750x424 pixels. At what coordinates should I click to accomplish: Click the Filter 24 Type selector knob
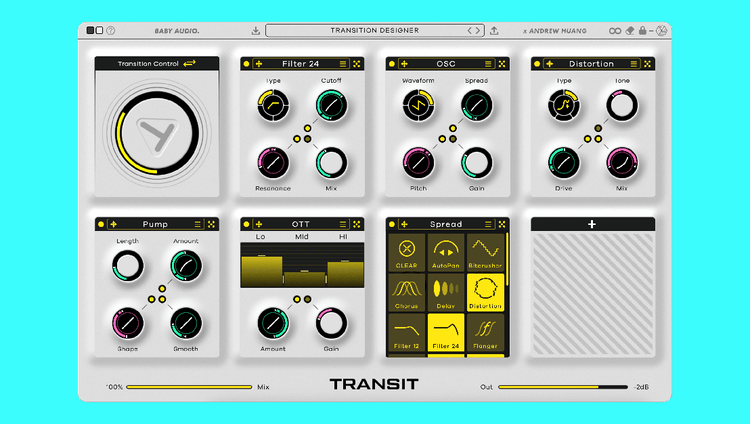tap(273, 105)
